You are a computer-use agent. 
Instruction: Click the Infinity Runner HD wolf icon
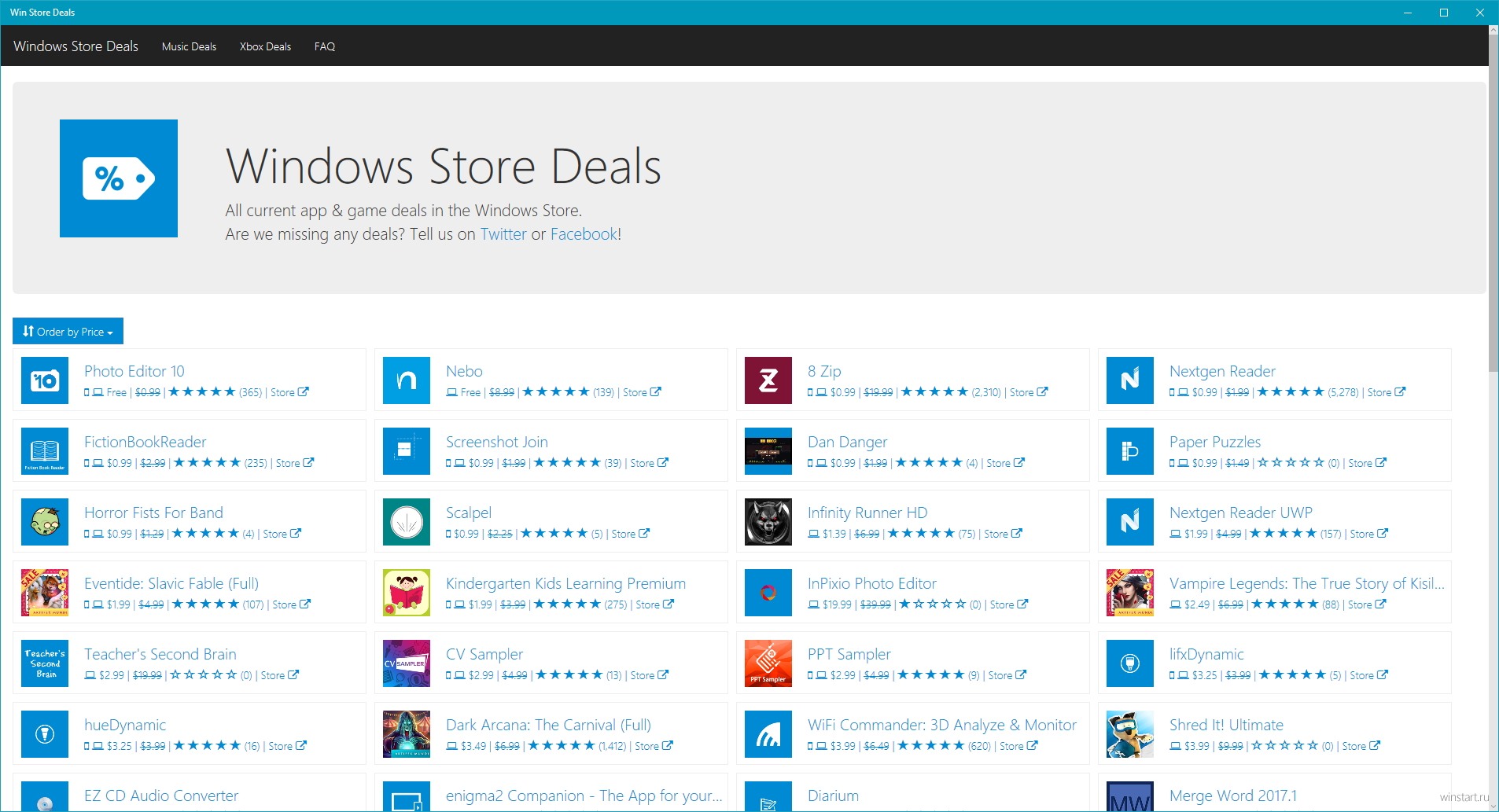(768, 522)
